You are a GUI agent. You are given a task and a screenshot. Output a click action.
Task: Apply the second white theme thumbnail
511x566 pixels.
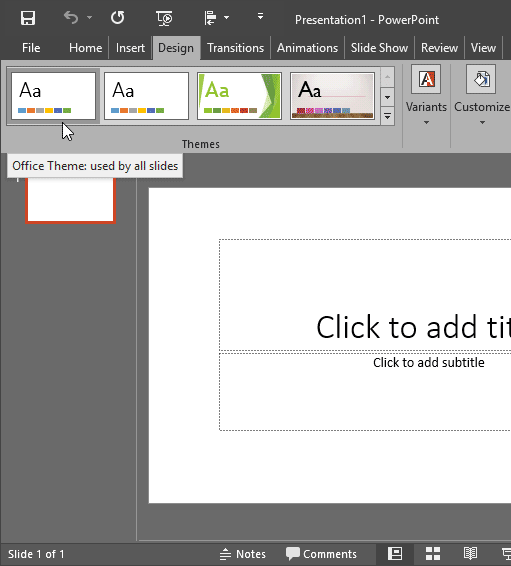147,96
